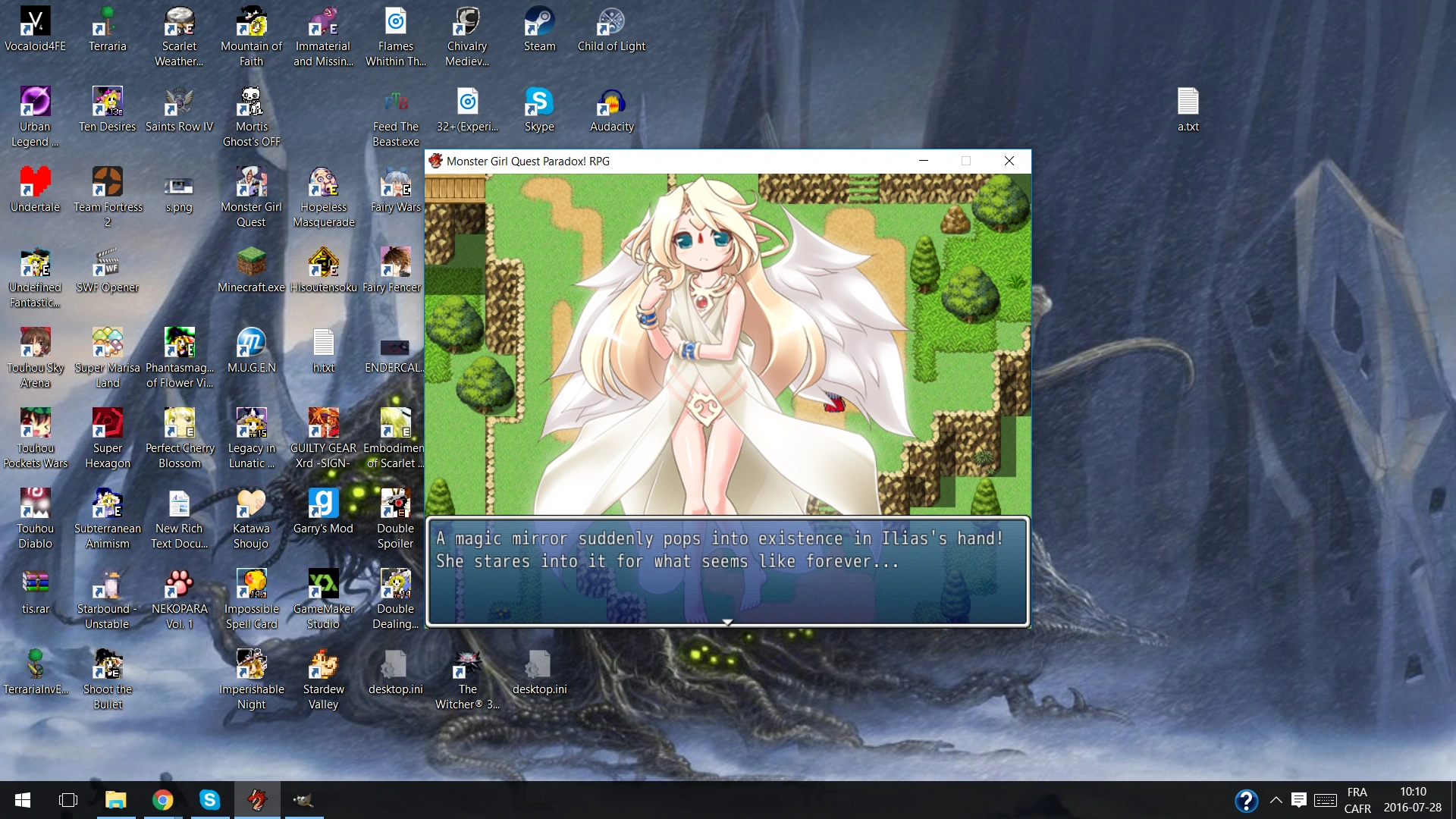Open Chrome from the taskbar
1456x819 pixels.
pos(162,800)
